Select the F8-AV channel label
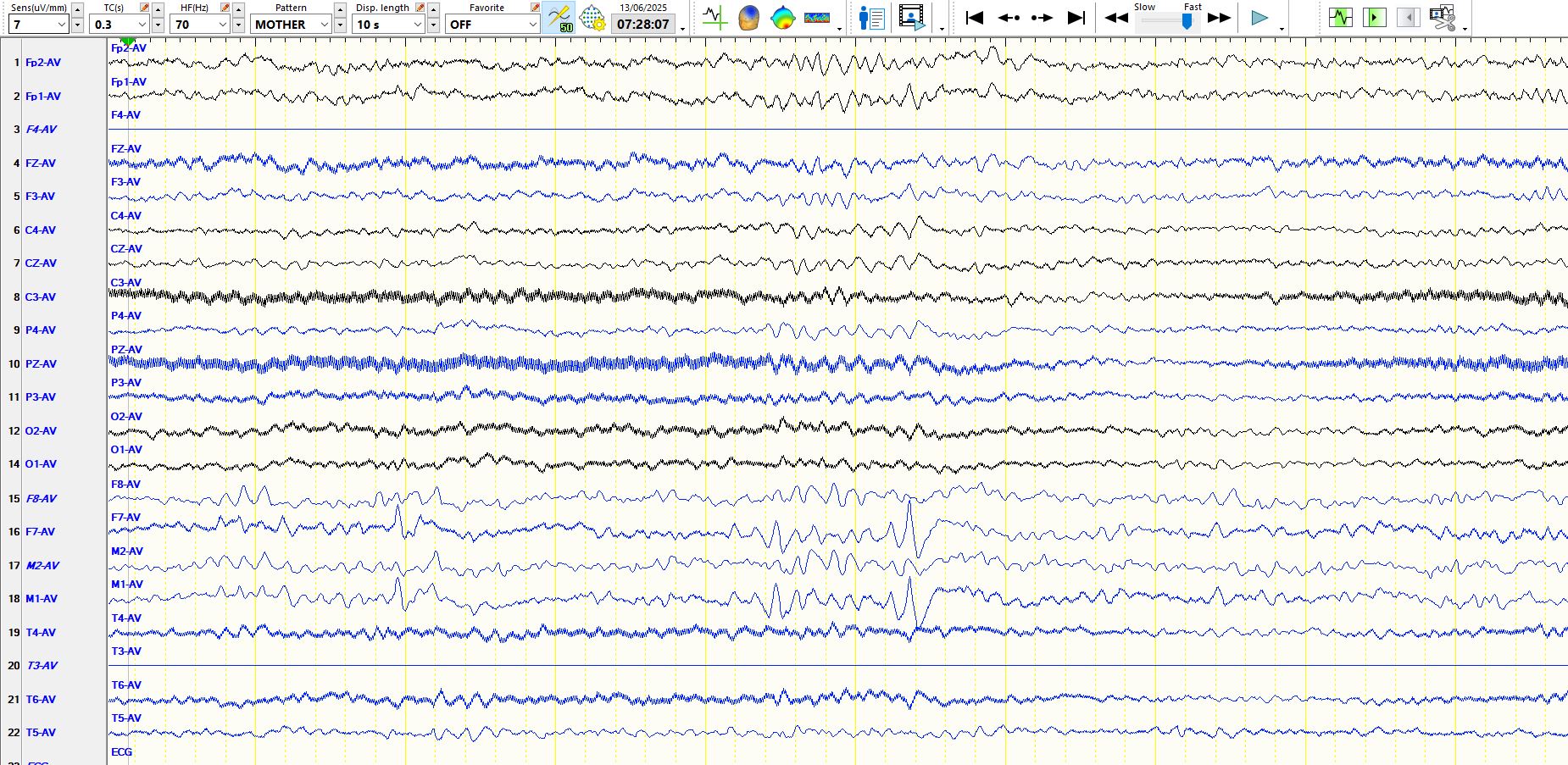The height and width of the screenshot is (765, 1568). pyautogui.click(x=42, y=499)
